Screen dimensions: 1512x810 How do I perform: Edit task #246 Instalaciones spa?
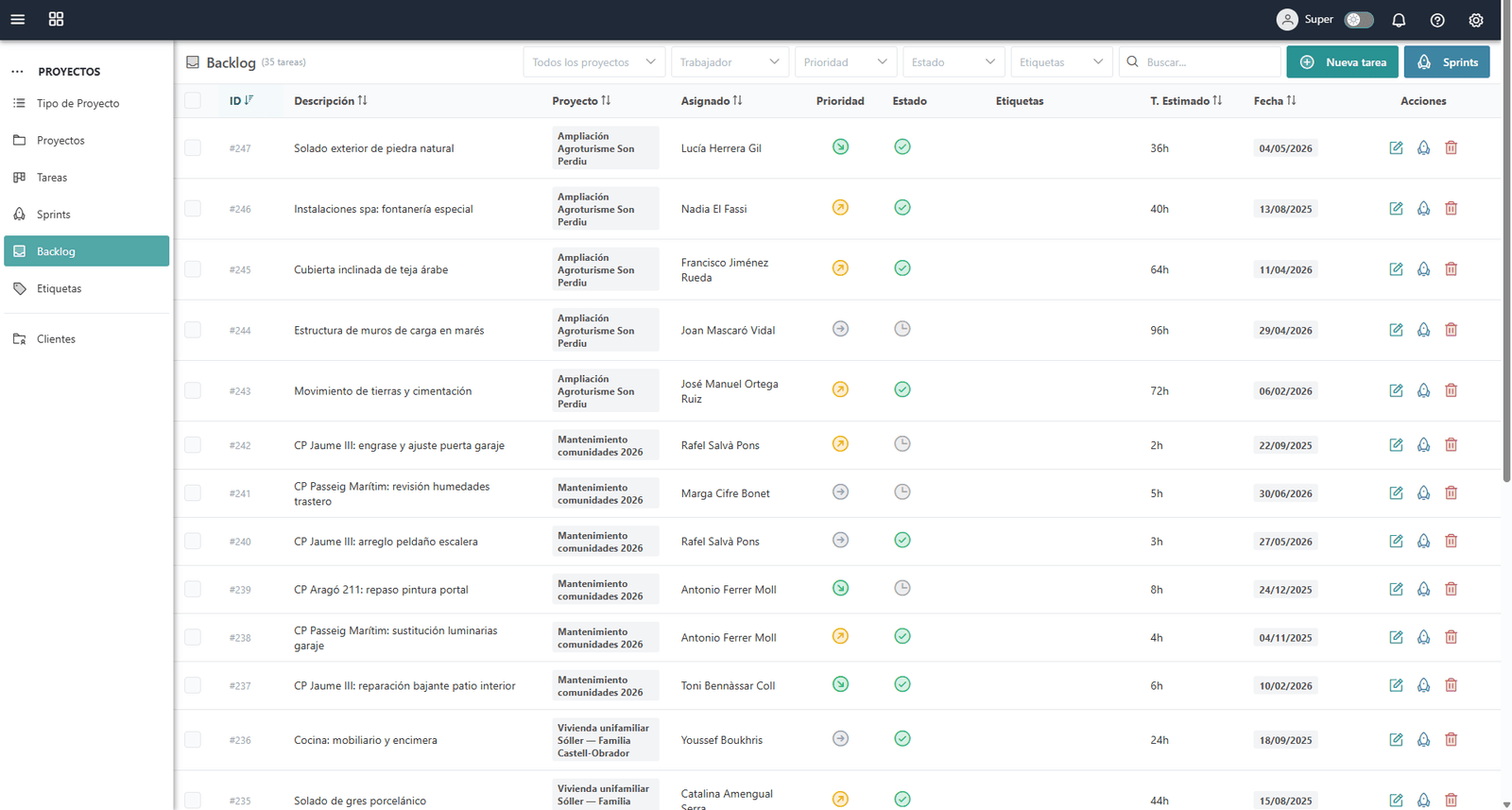(1396, 208)
